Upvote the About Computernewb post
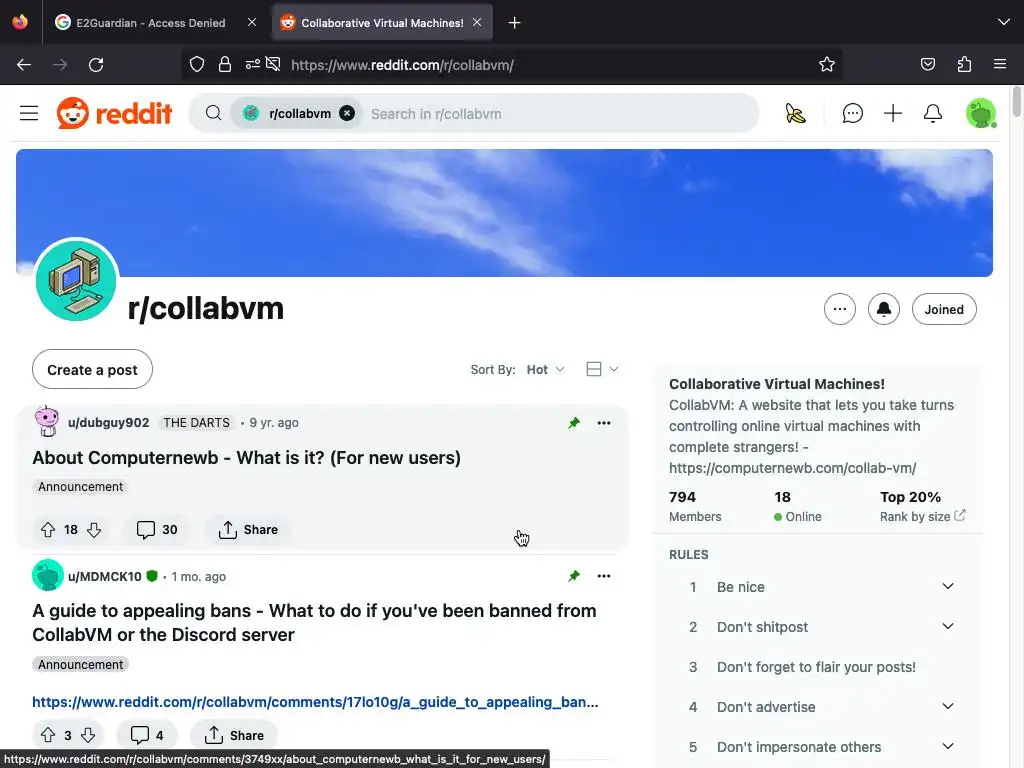This screenshot has height=768, width=1024. click(x=48, y=530)
